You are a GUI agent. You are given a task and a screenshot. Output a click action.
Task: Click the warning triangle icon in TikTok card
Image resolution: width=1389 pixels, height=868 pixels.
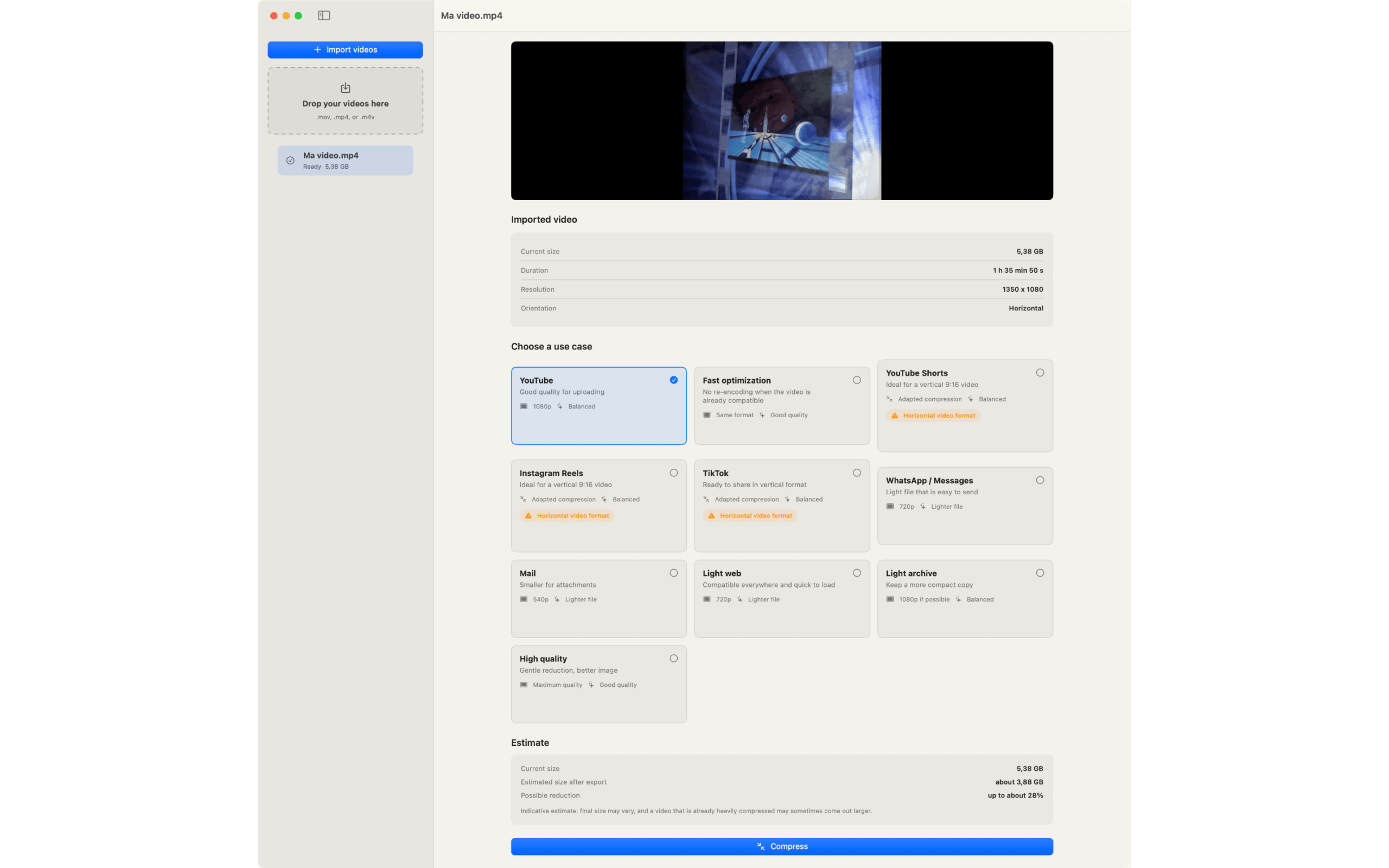tap(711, 515)
